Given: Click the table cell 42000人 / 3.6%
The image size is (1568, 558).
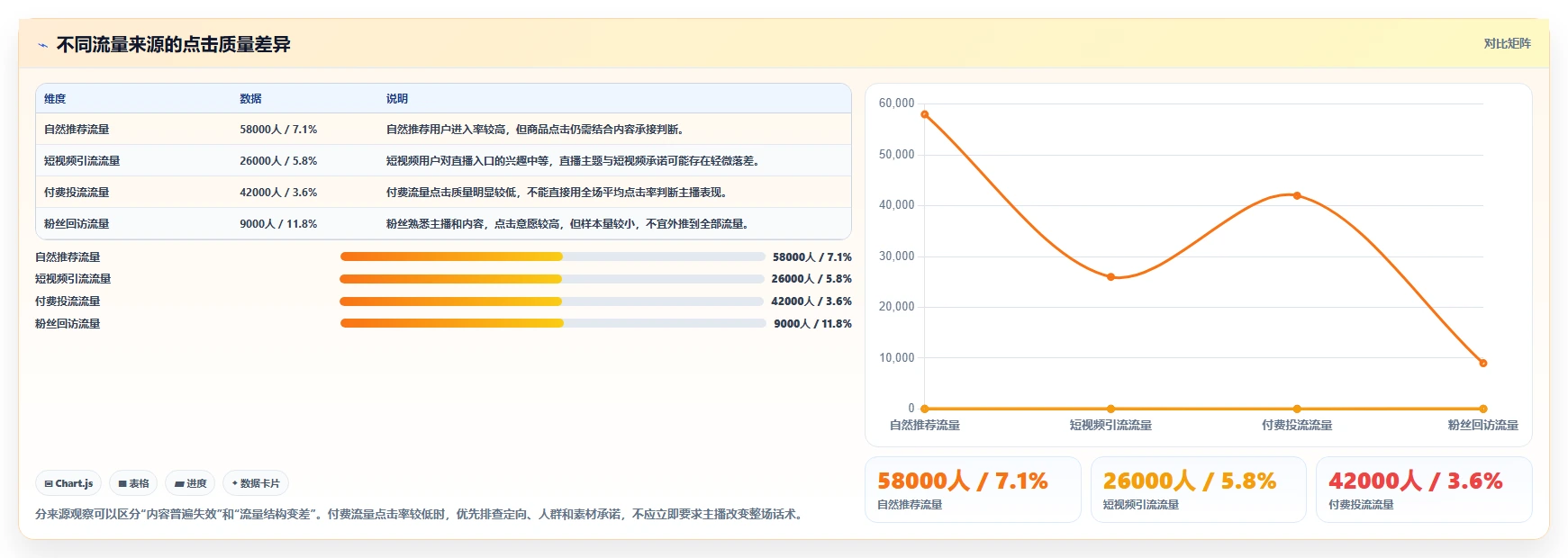Looking at the screenshot, I should point(278,193).
